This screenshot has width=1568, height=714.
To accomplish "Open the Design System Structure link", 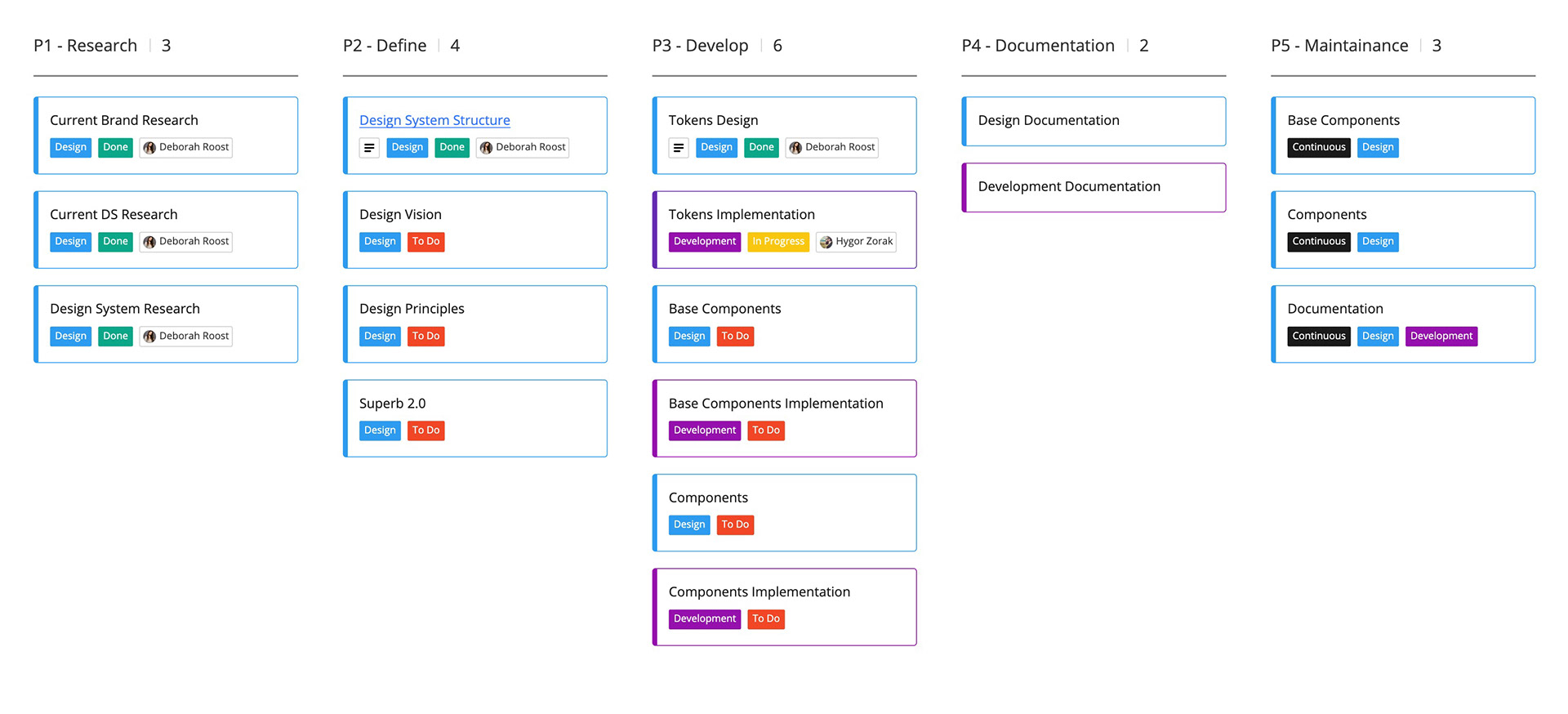I will 434,120.
